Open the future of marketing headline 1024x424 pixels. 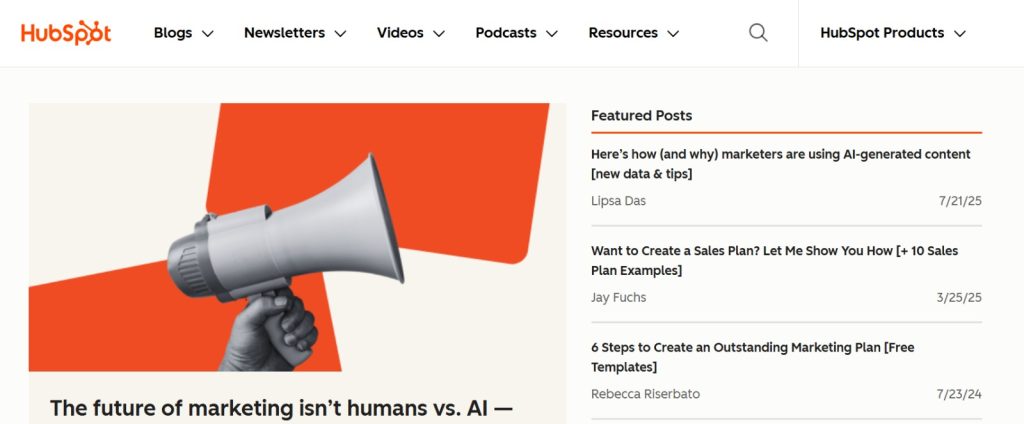click(281, 408)
